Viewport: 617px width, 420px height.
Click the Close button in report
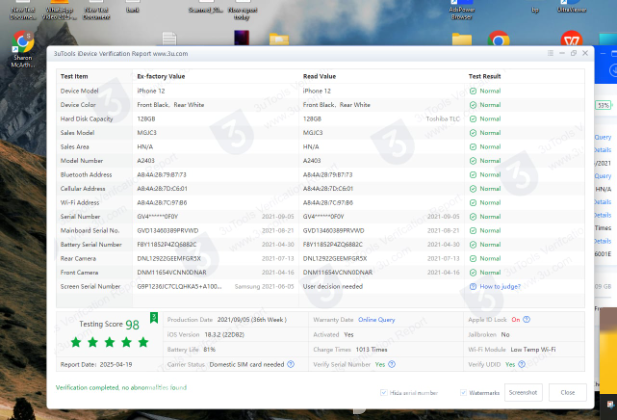567,392
